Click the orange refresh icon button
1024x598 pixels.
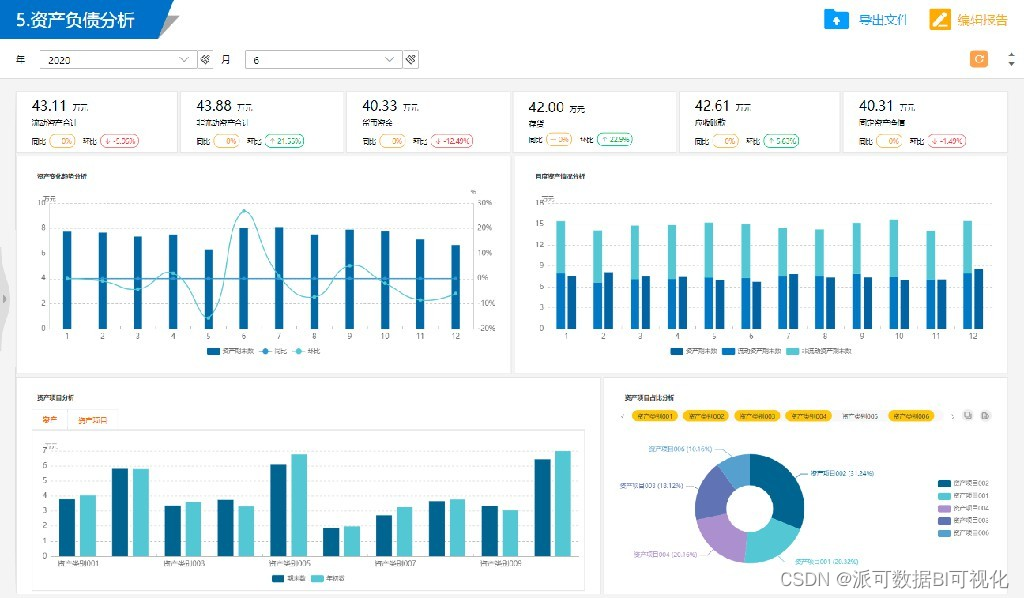[979, 59]
